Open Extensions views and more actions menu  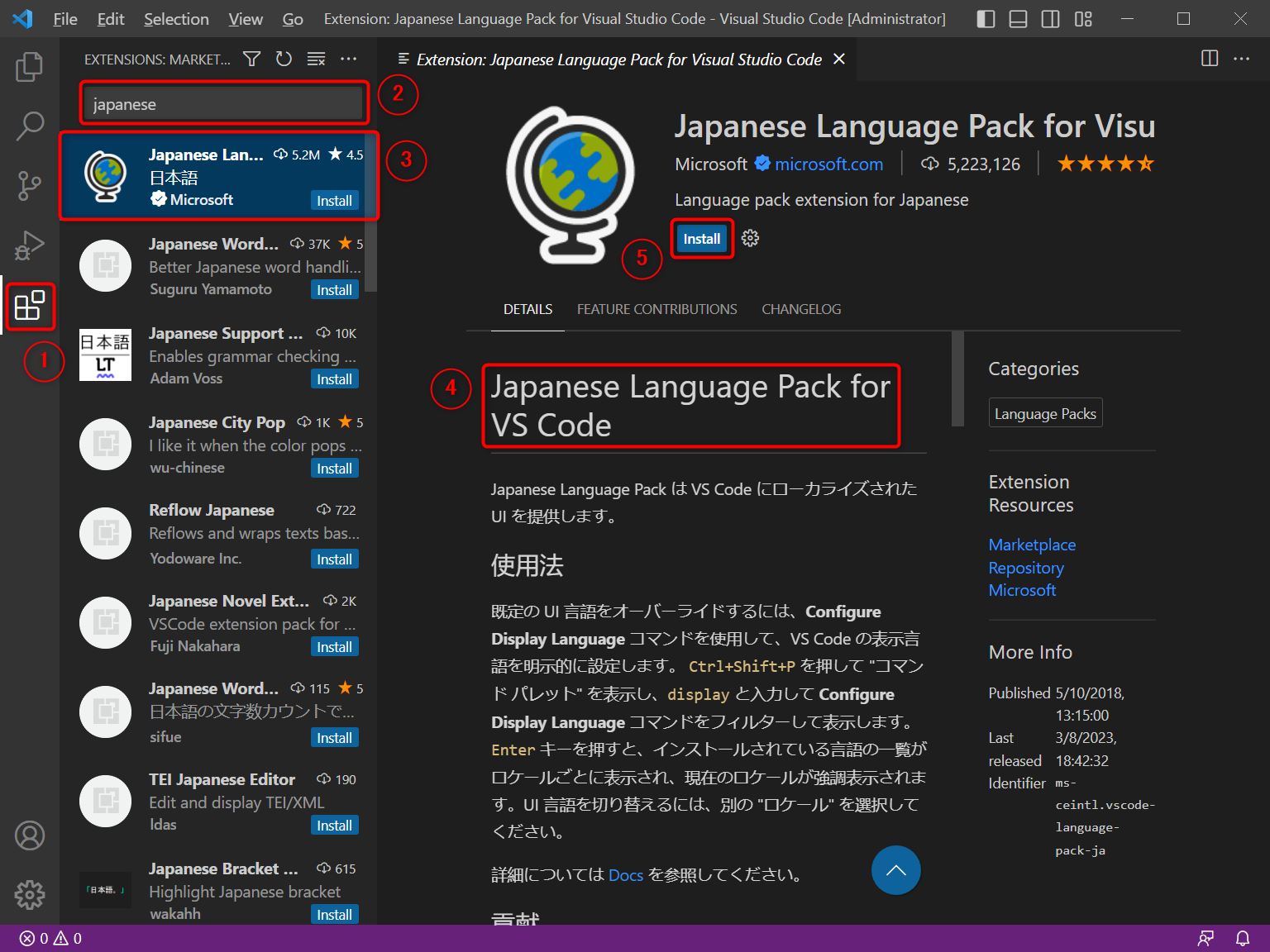pos(349,59)
